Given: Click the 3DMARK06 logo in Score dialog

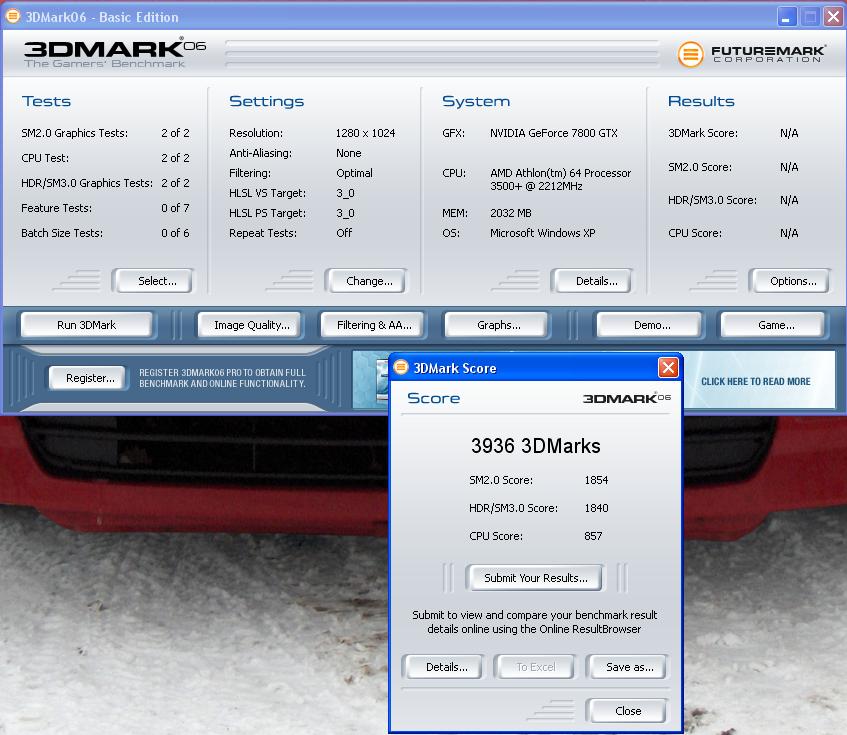Looking at the screenshot, I should [627, 398].
